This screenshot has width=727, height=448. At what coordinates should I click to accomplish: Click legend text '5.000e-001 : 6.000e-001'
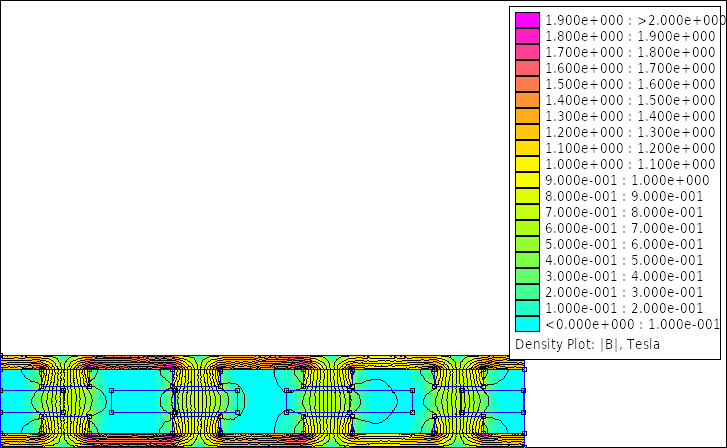624,244
